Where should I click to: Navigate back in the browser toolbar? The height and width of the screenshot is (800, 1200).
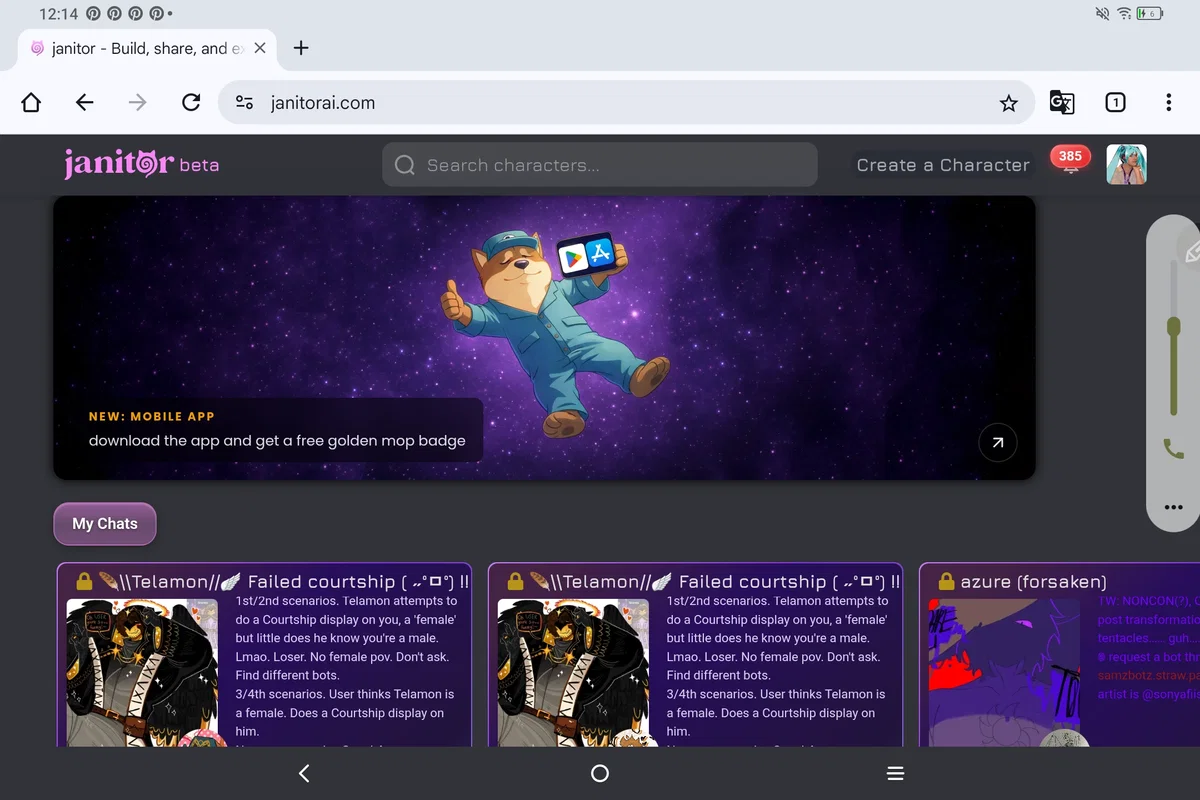[85, 102]
